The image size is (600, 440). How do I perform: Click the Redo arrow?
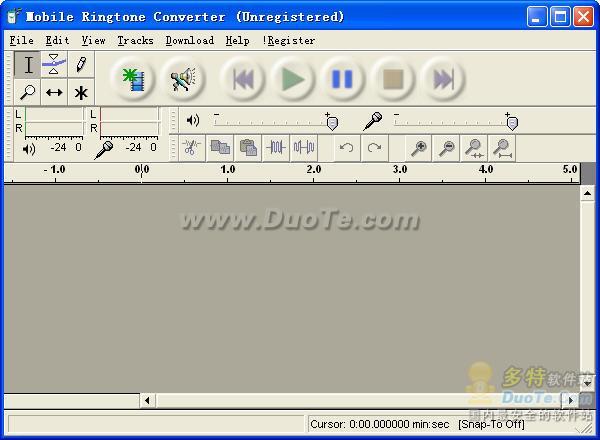point(375,147)
